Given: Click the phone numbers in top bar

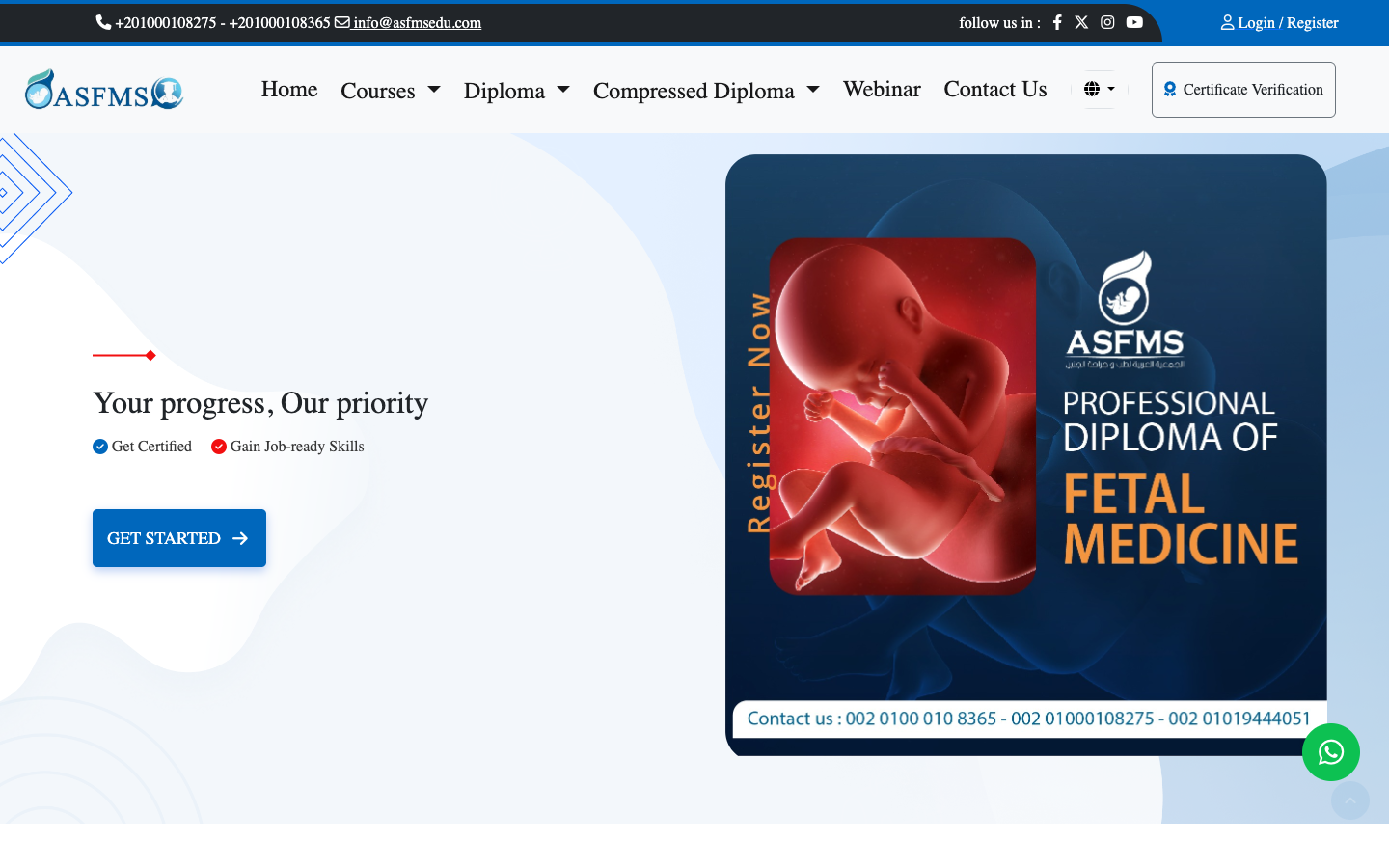Looking at the screenshot, I should click(x=223, y=22).
